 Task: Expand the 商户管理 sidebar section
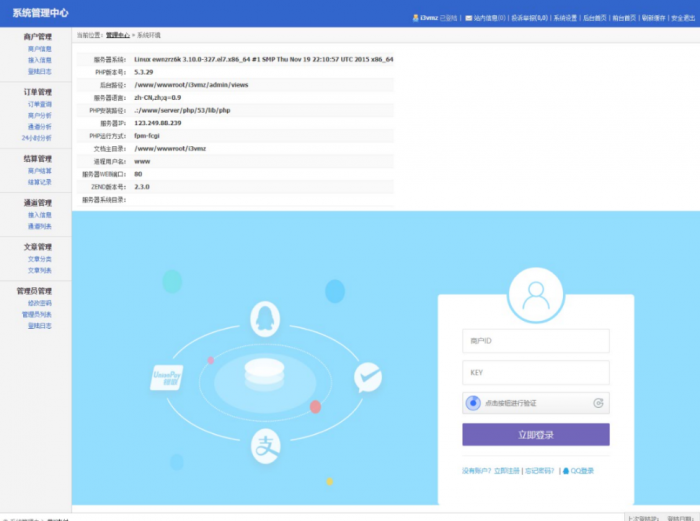tap(38, 37)
